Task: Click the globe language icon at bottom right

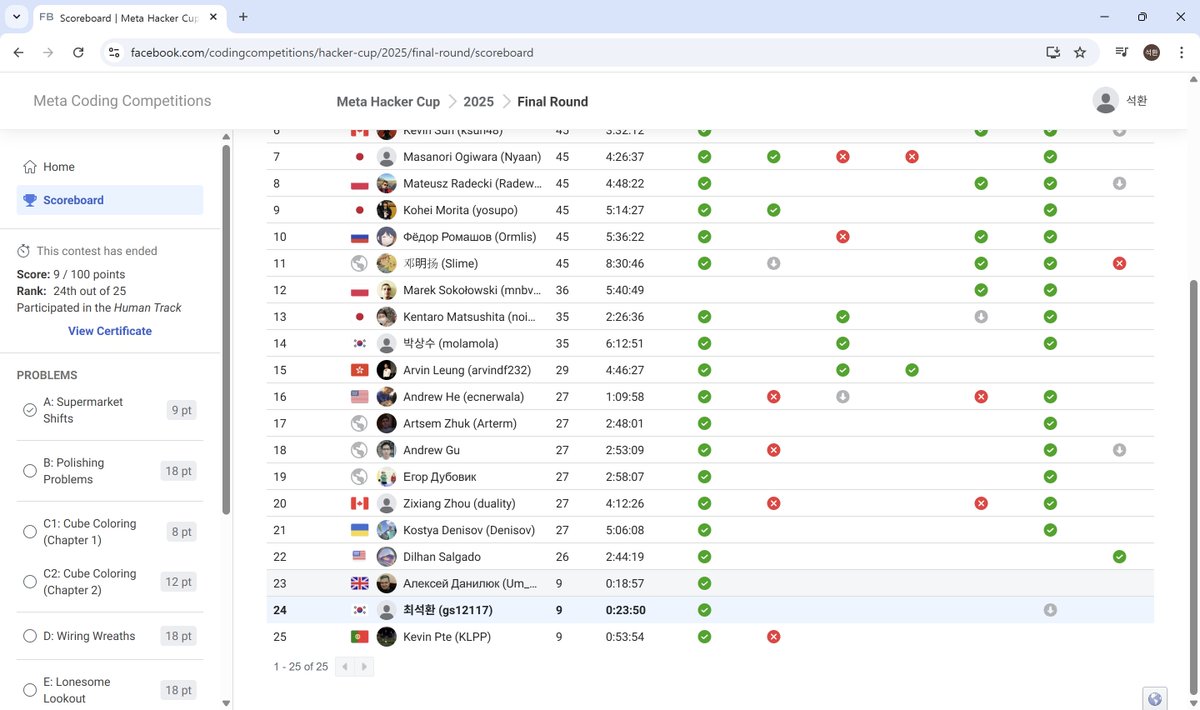Action: (x=1155, y=699)
